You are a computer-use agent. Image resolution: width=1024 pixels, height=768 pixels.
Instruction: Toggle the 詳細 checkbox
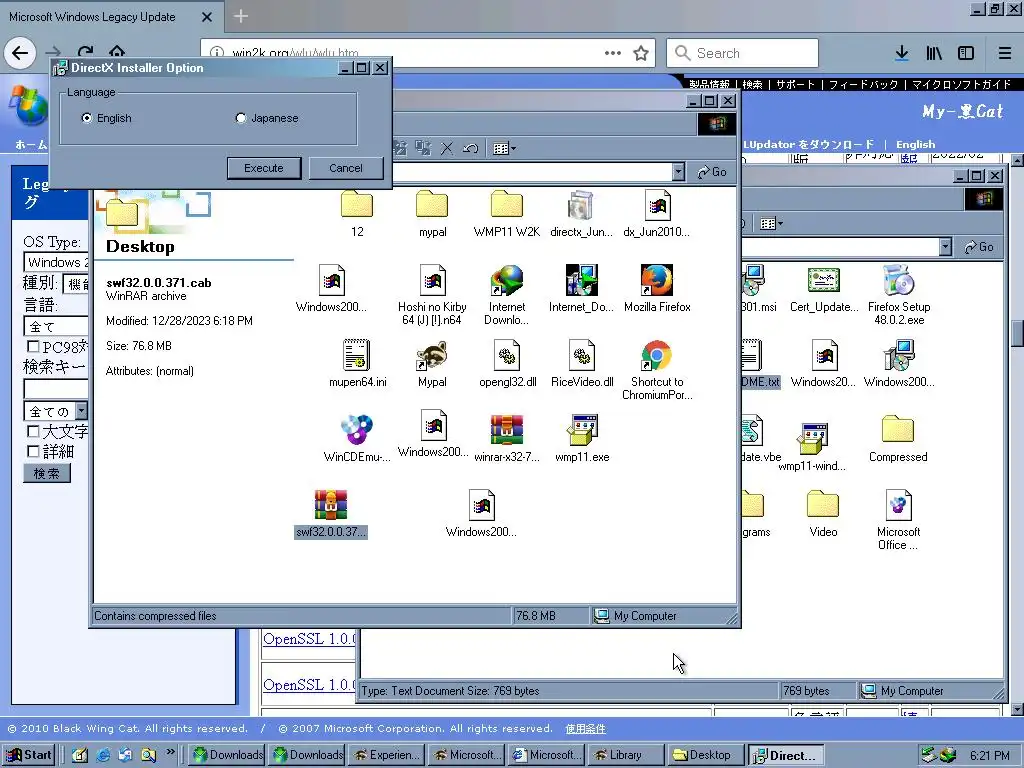click(x=33, y=451)
